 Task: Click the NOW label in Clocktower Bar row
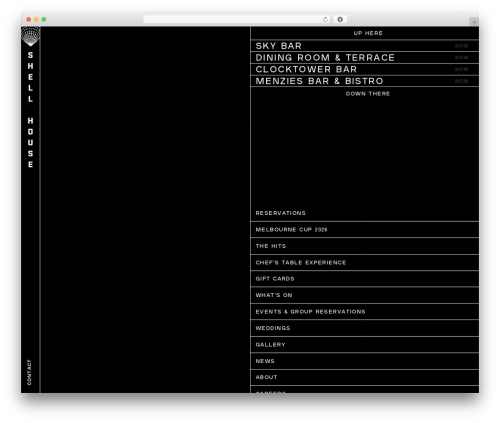tap(461, 69)
